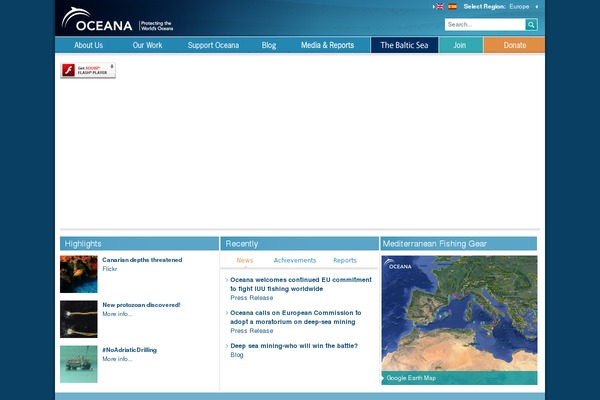Click the Recently section header

click(x=300, y=244)
